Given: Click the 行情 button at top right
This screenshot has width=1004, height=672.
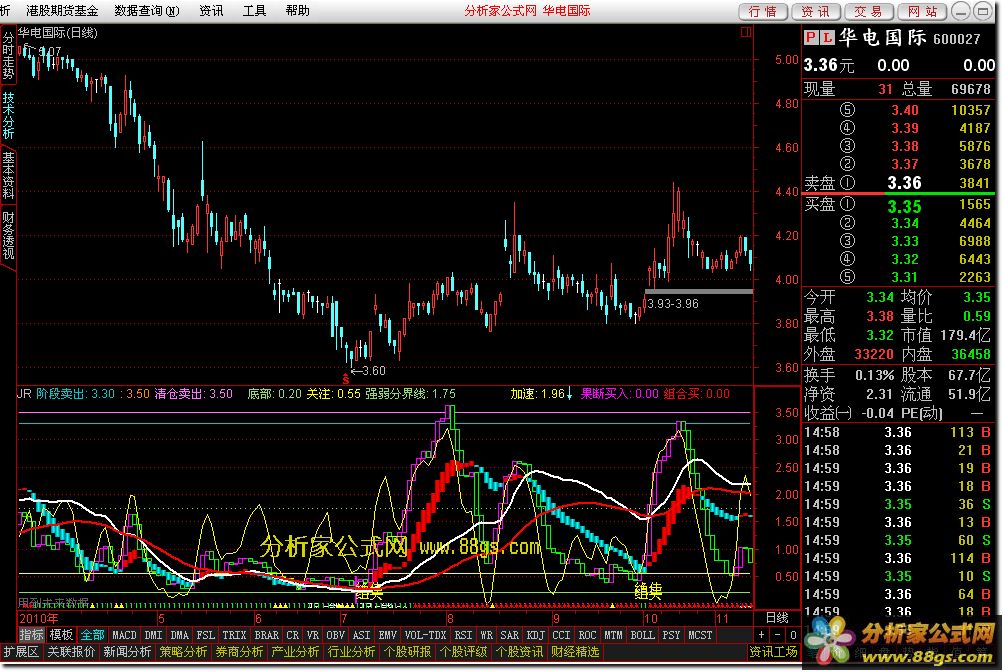Looking at the screenshot, I should pos(763,11).
